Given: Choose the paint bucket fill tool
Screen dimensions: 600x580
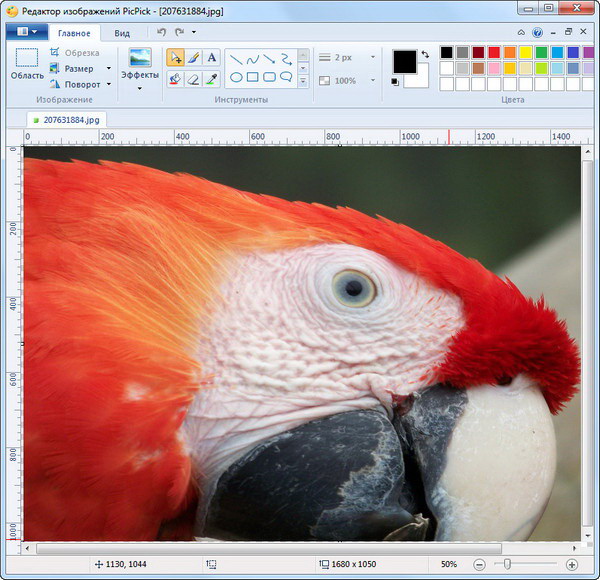Looking at the screenshot, I should click(x=175, y=78).
